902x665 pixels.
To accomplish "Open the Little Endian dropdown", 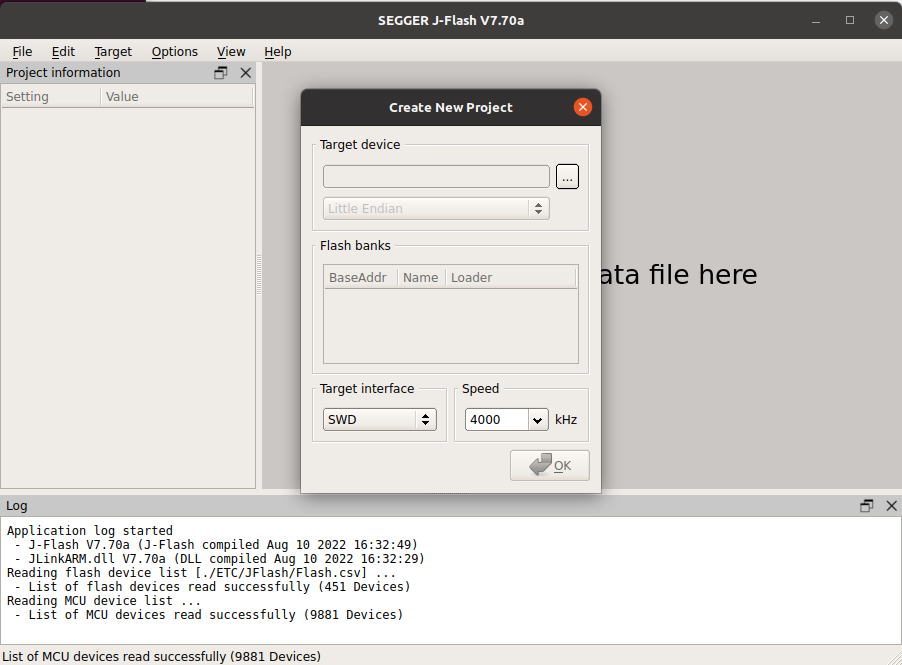I will 436,208.
